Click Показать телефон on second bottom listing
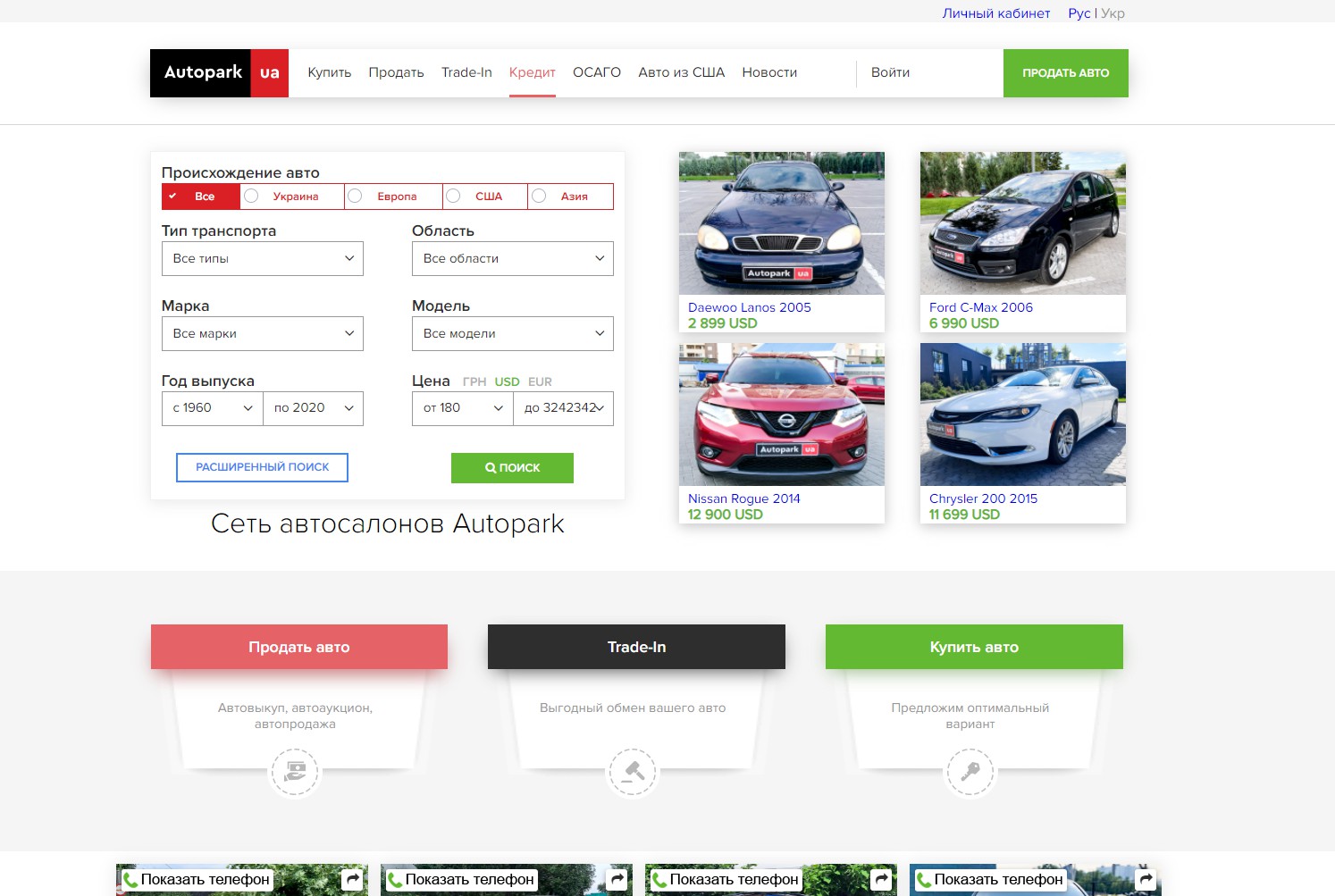 pos(461,880)
